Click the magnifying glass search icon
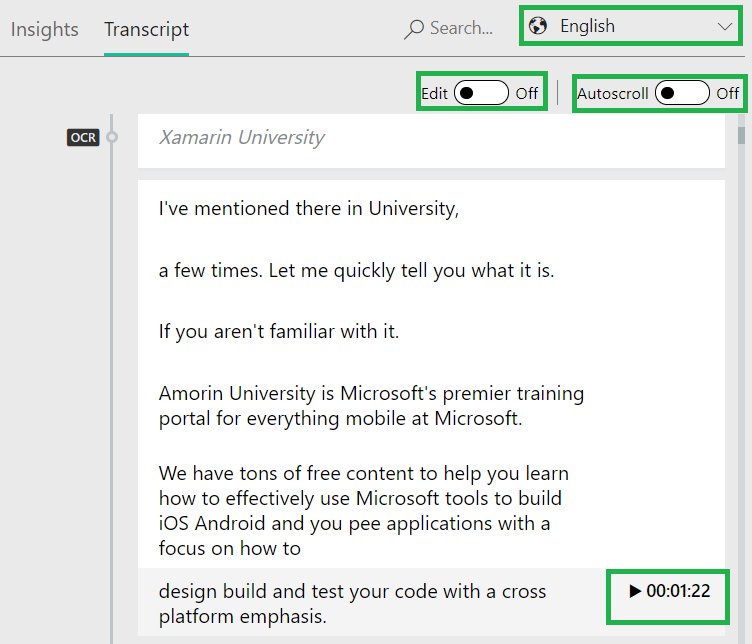Screen dimensions: 752x644 coord(413,29)
